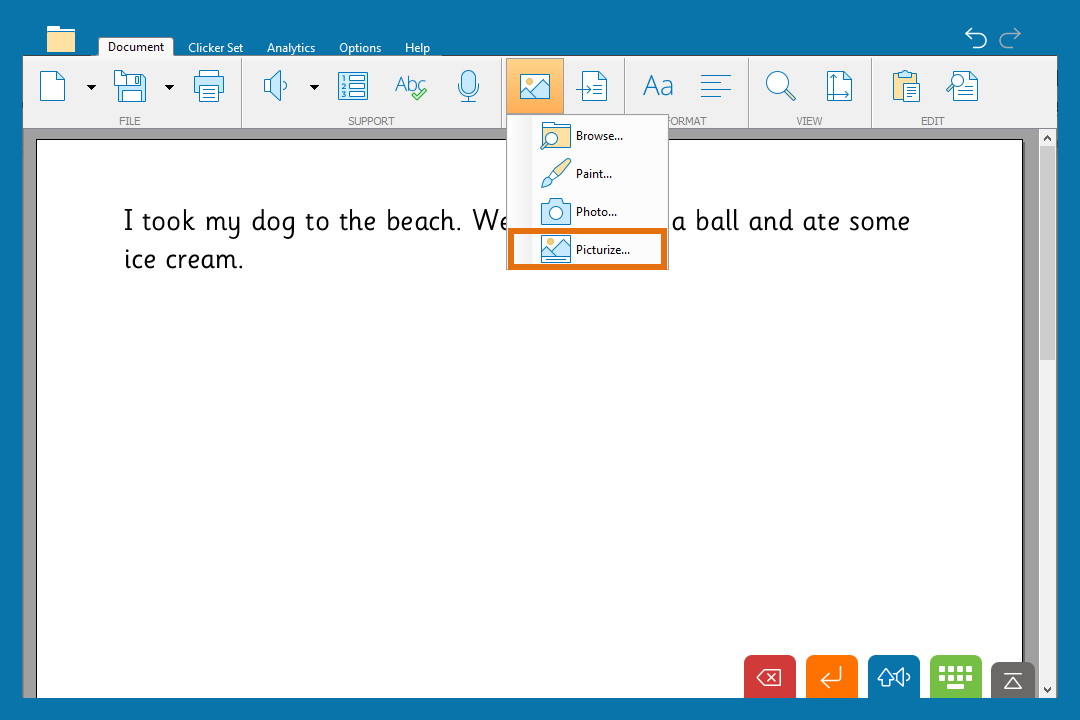This screenshot has width=1080, height=720.
Task: Open the word predictor list icon
Action: tap(352, 86)
